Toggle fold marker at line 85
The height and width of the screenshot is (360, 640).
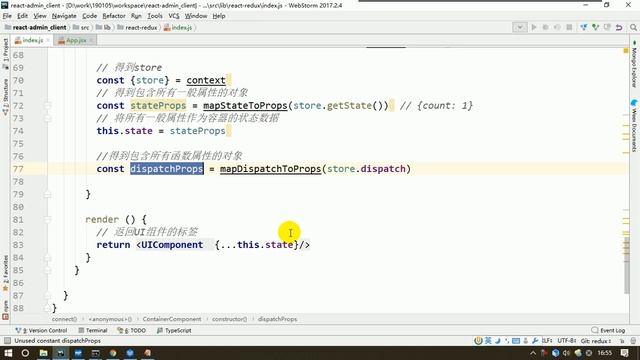48,270
